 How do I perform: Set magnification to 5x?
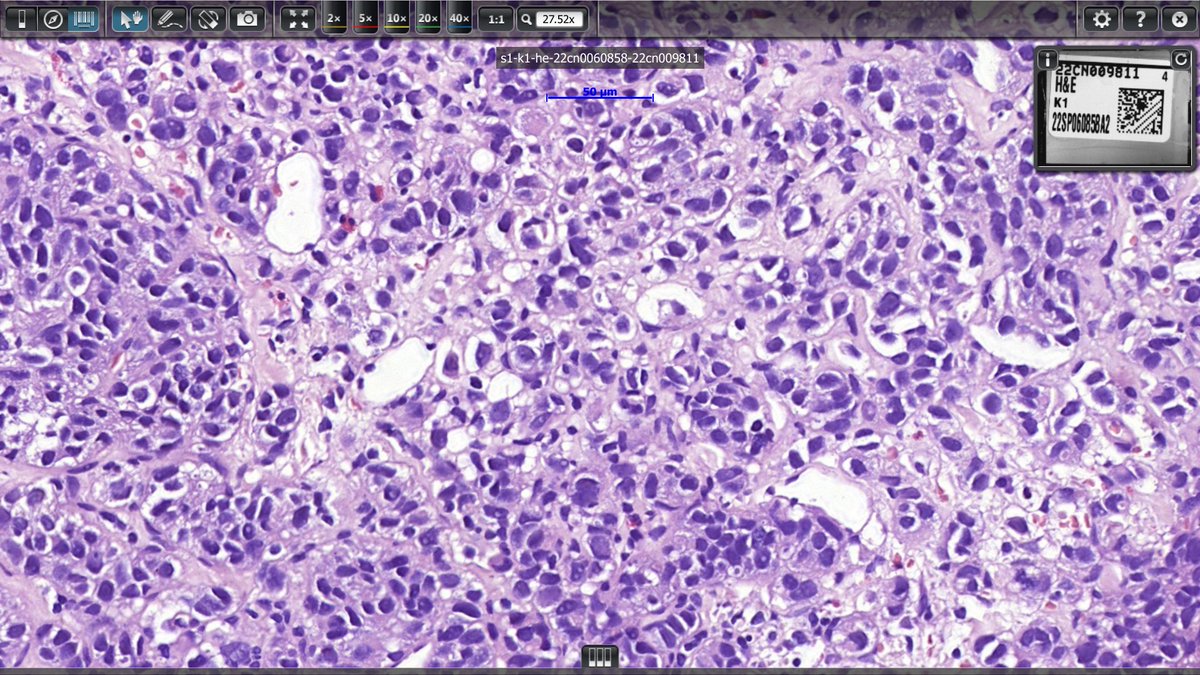(x=366, y=19)
